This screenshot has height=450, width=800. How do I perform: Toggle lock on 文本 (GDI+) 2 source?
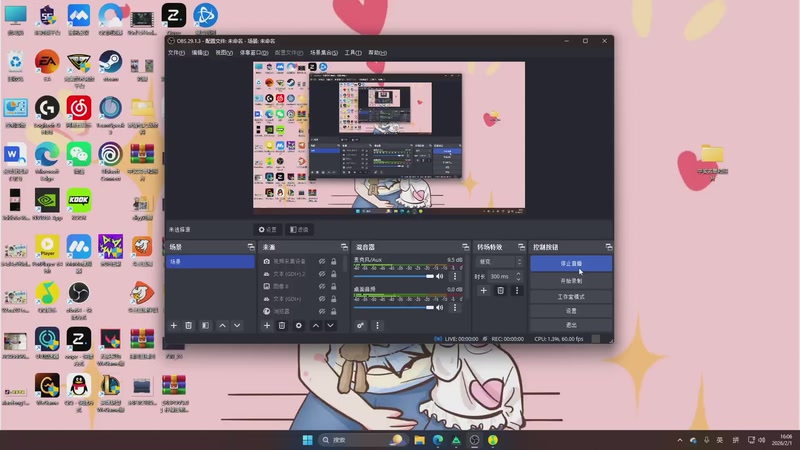pyautogui.click(x=334, y=274)
